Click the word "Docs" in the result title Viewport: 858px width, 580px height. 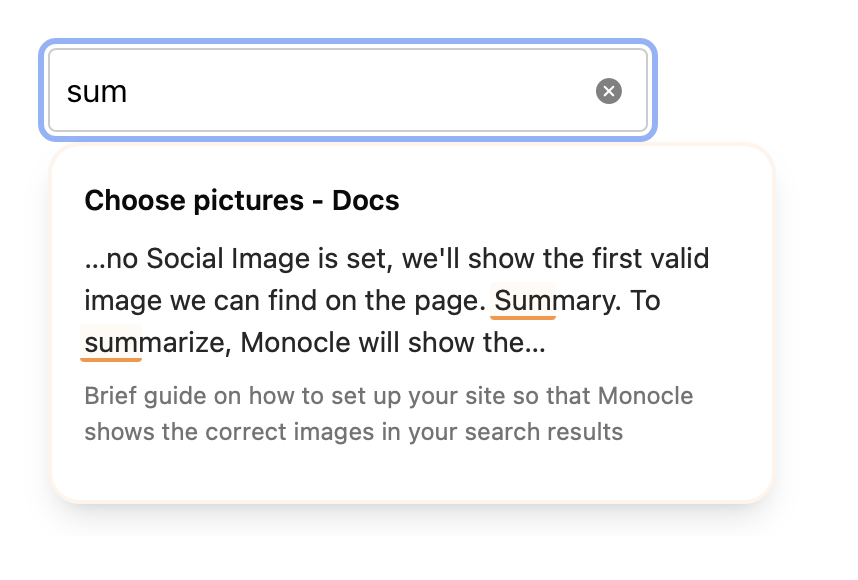click(366, 200)
